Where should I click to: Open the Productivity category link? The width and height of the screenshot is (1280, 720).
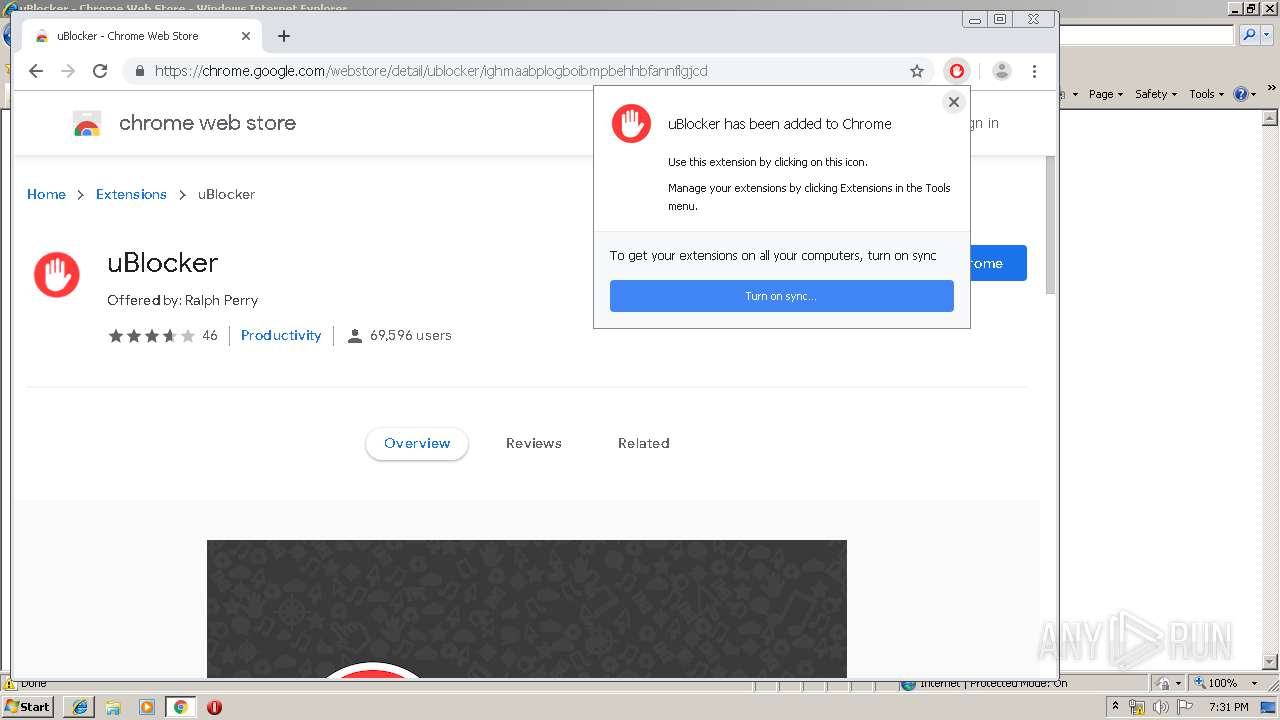281,335
